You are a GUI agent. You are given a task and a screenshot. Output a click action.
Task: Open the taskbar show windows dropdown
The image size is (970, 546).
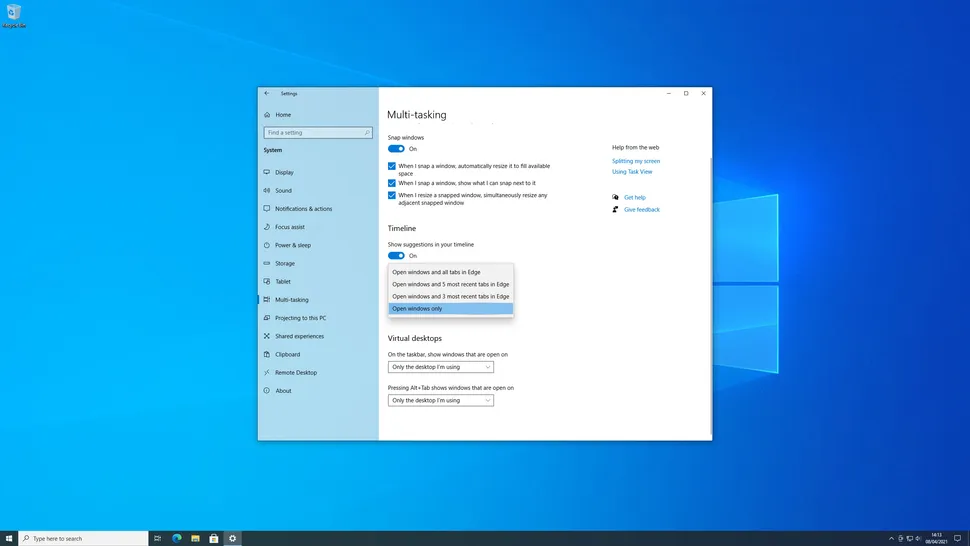click(x=440, y=367)
